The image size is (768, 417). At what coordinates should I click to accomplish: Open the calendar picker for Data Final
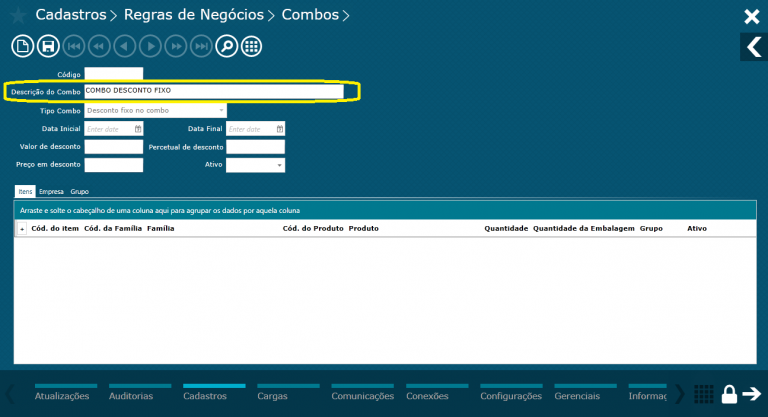coord(280,129)
